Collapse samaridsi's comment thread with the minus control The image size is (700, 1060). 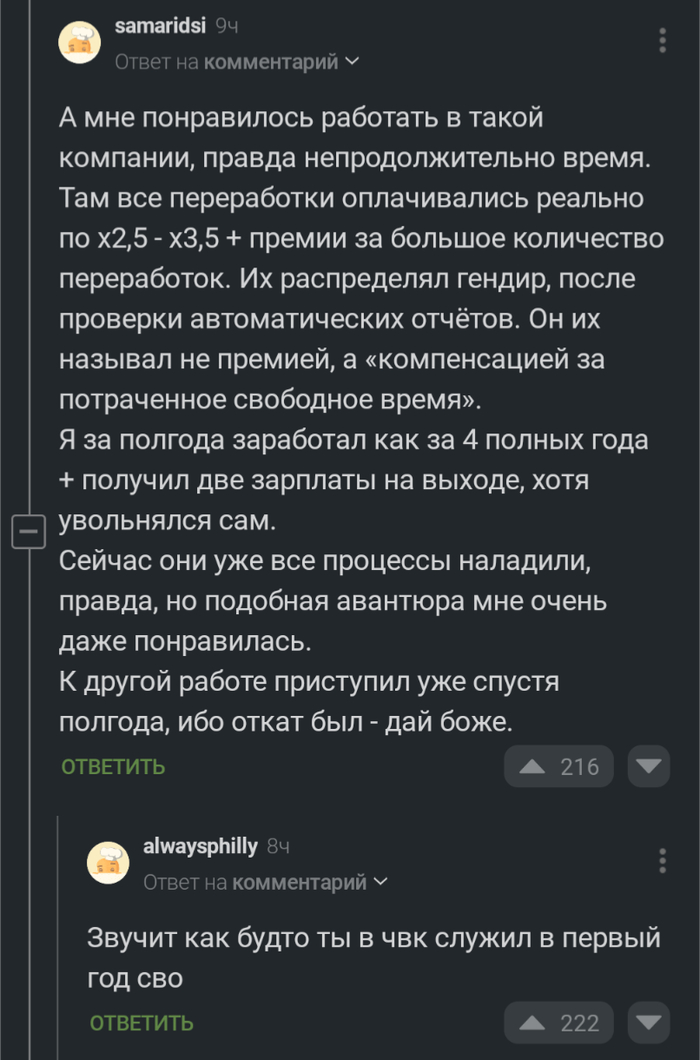pos(27,529)
